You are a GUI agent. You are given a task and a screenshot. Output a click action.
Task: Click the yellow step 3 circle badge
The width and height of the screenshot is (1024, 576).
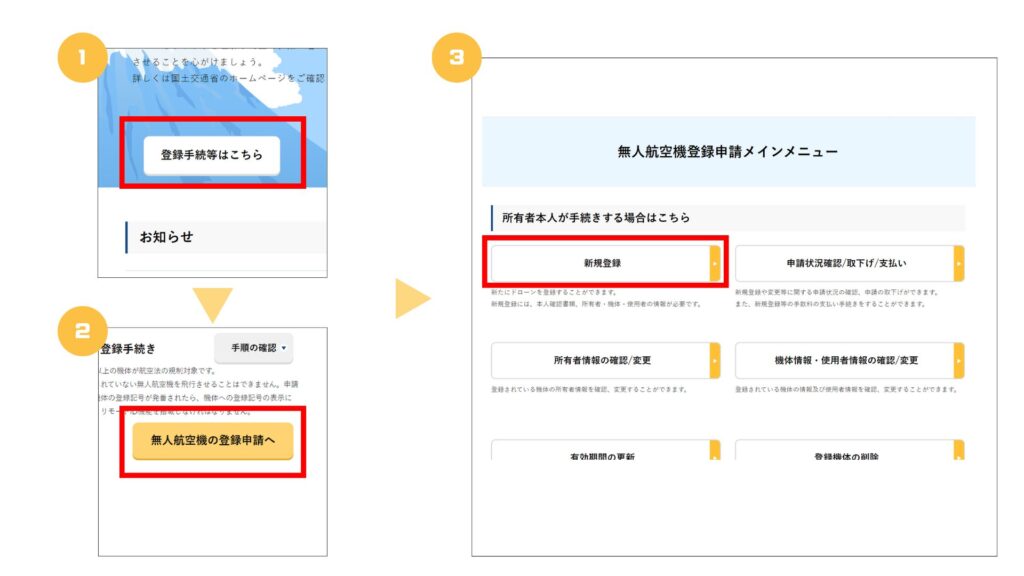pyautogui.click(x=456, y=58)
